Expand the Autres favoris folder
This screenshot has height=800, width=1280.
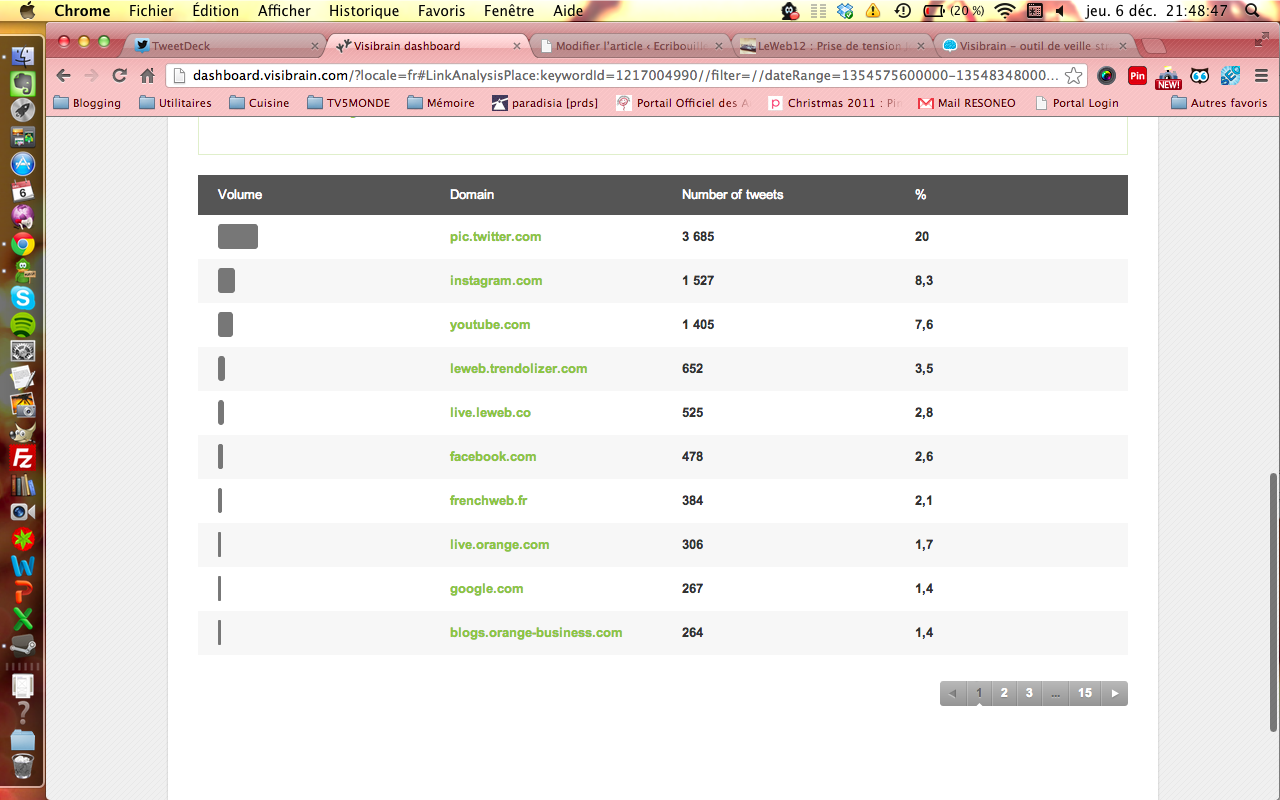click(x=1219, y=102)
